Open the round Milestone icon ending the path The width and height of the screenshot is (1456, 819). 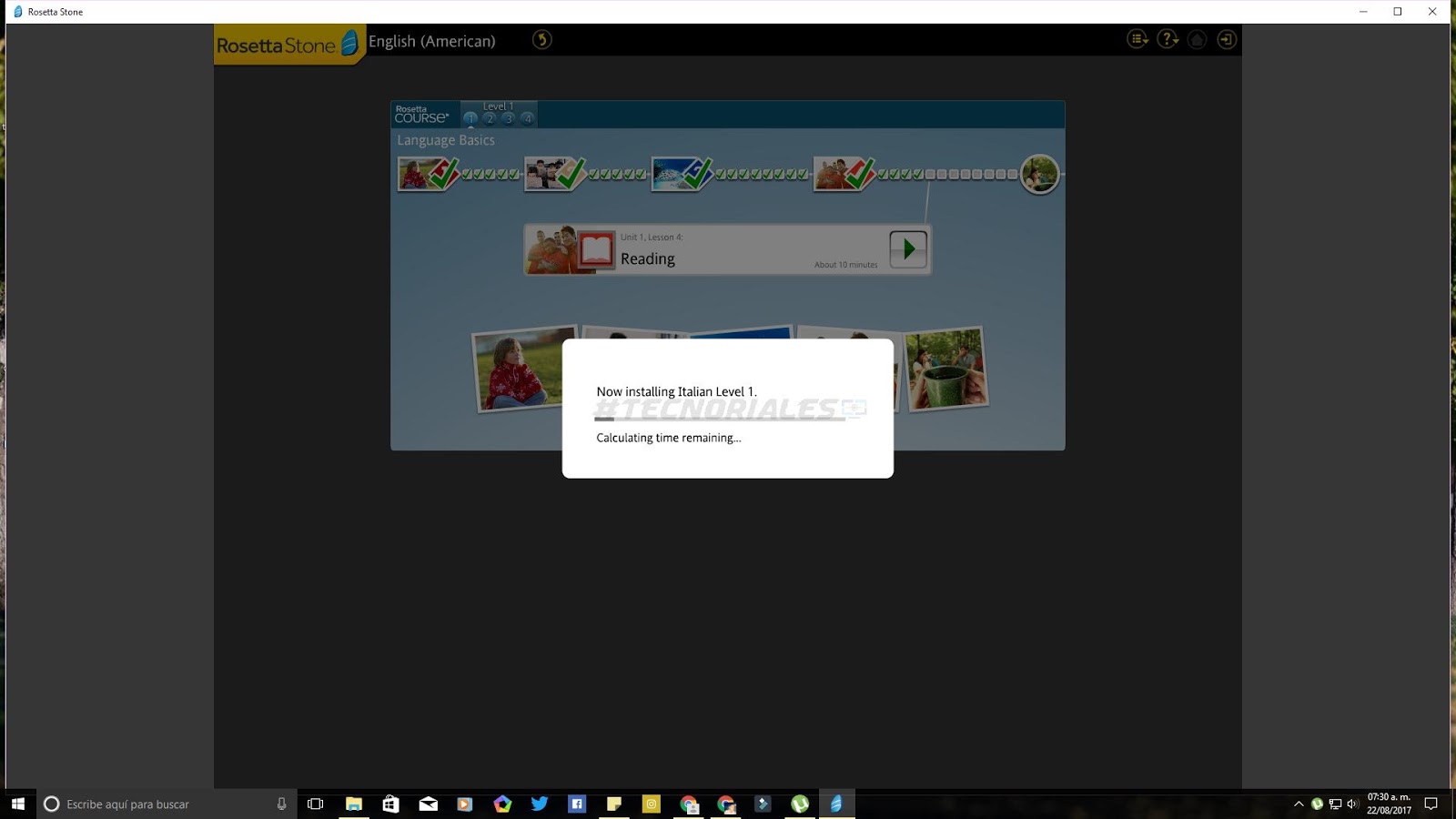point(1039,174)
